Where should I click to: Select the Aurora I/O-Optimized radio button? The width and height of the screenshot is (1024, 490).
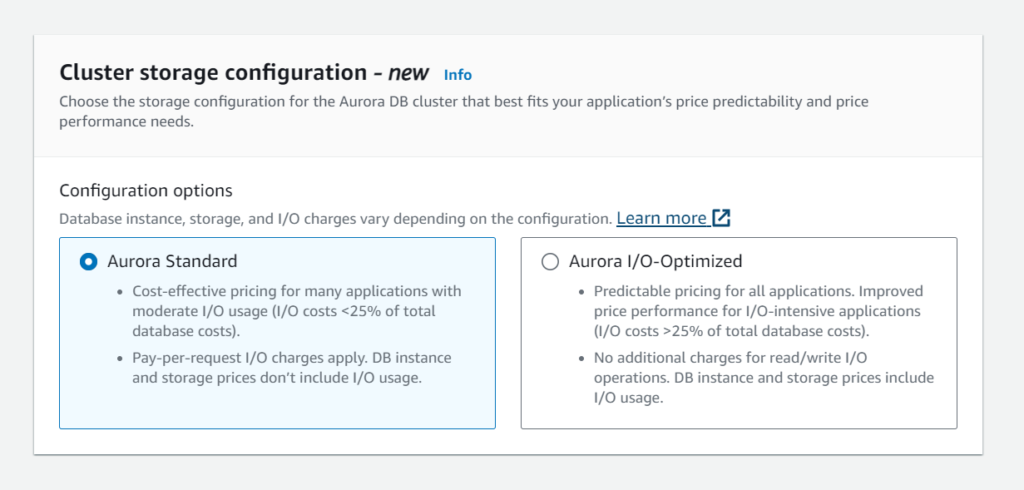[x=550, y=262]
